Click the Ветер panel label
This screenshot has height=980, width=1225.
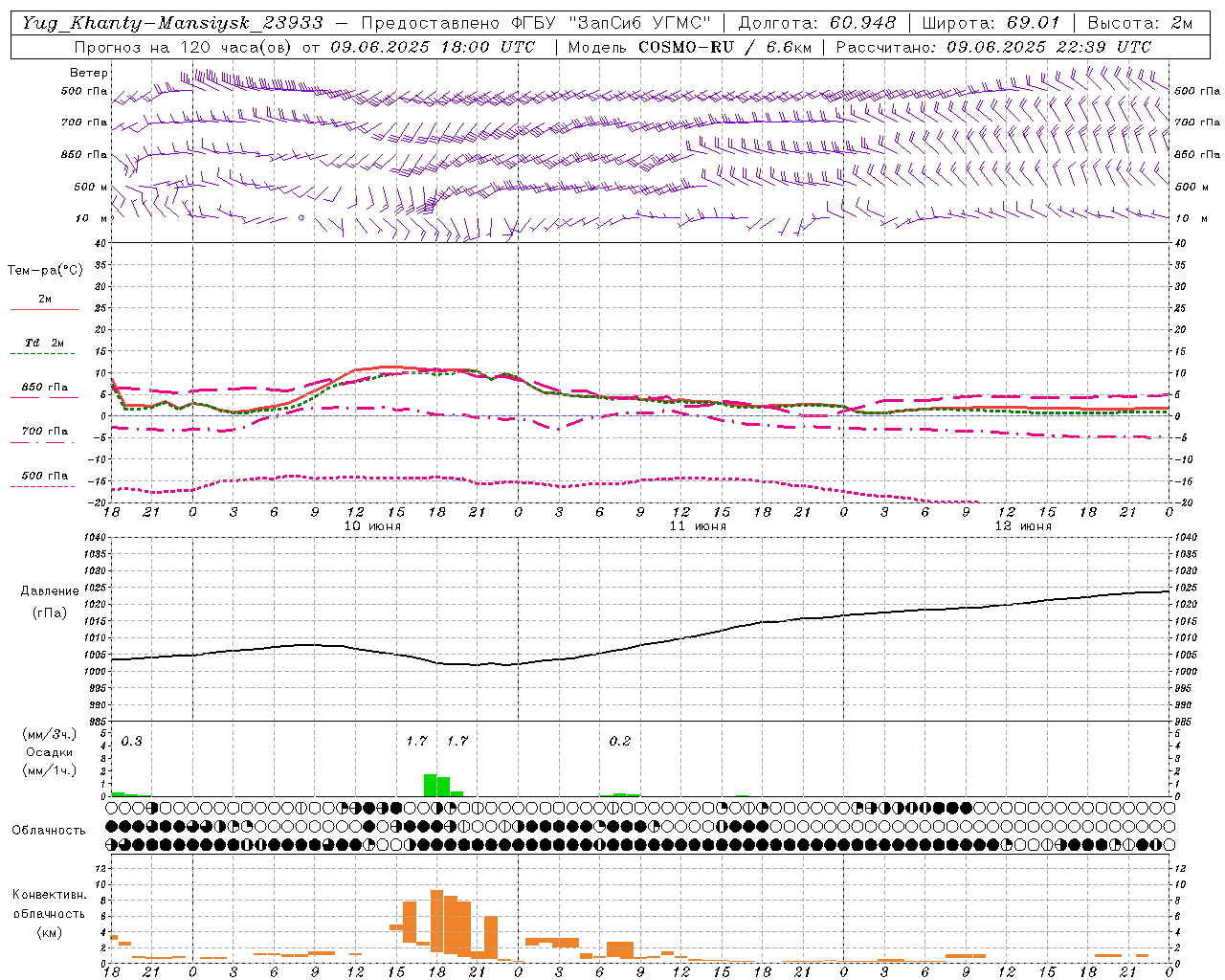[x=89, y=73]
